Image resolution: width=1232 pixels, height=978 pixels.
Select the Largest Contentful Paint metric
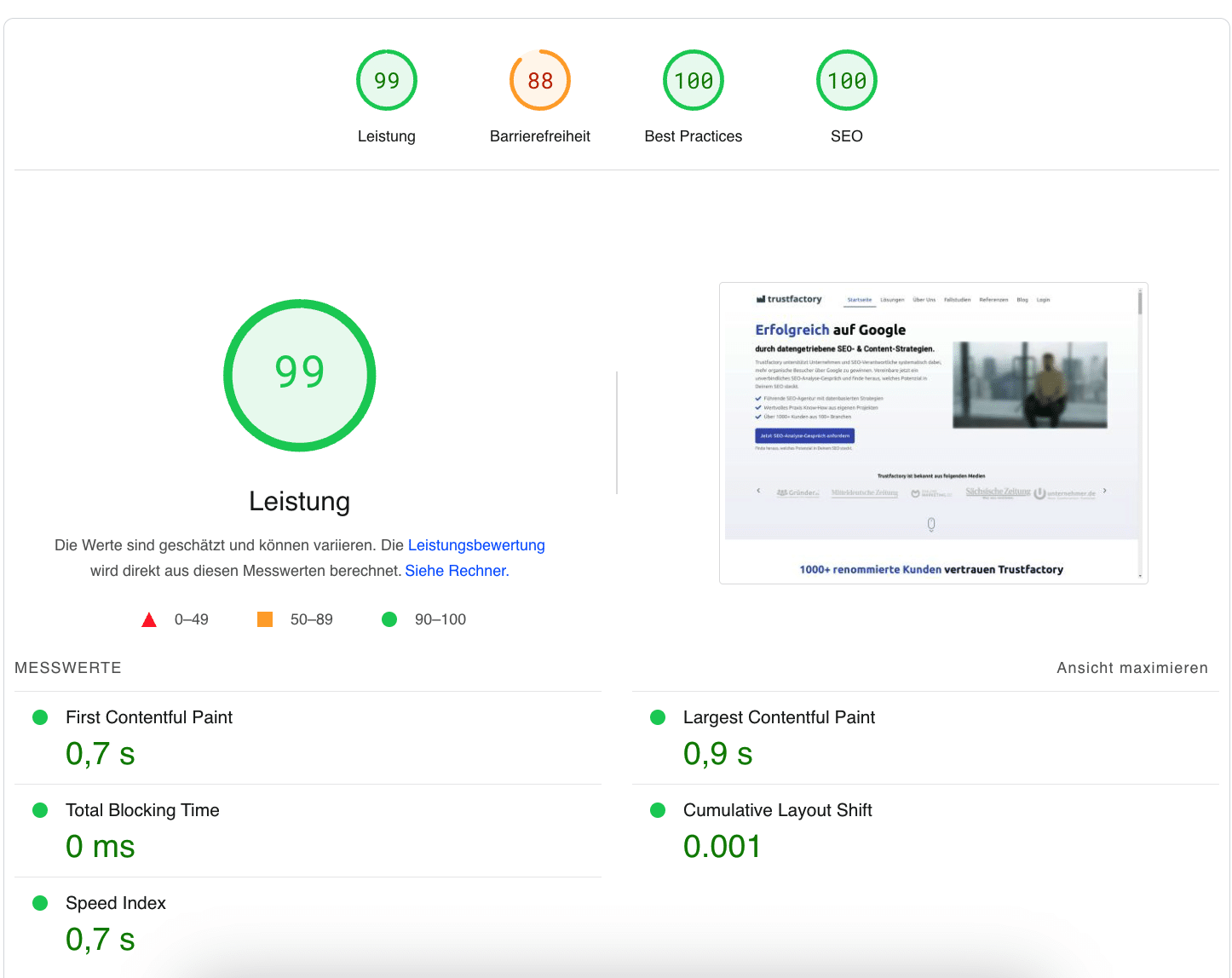coord(778,717)
